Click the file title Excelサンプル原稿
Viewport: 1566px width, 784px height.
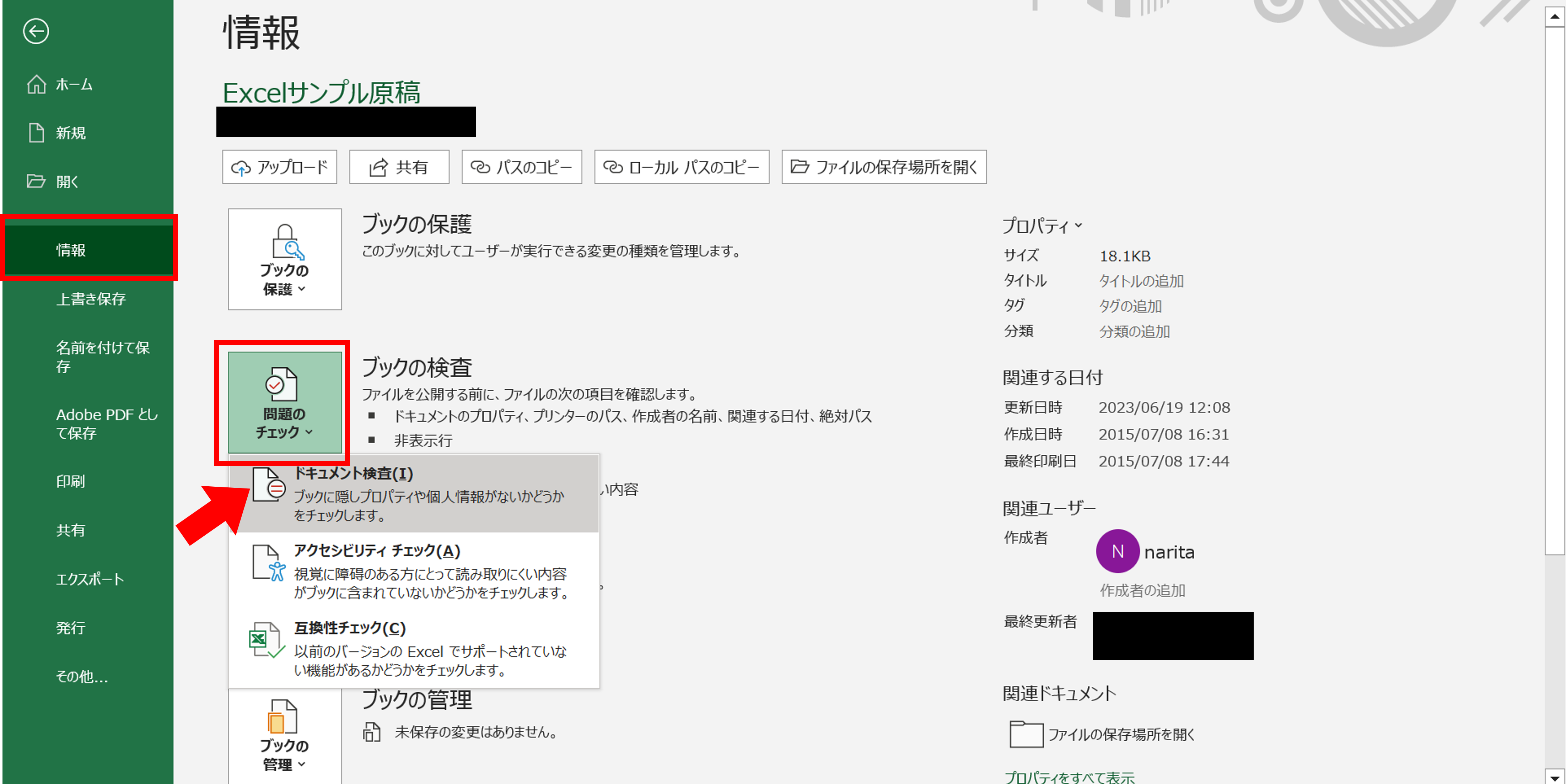[321, 93]
